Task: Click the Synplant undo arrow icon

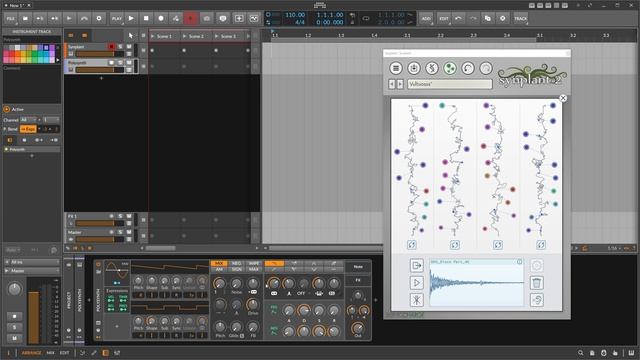Action: pyautogui.click(x=468, y=68)
